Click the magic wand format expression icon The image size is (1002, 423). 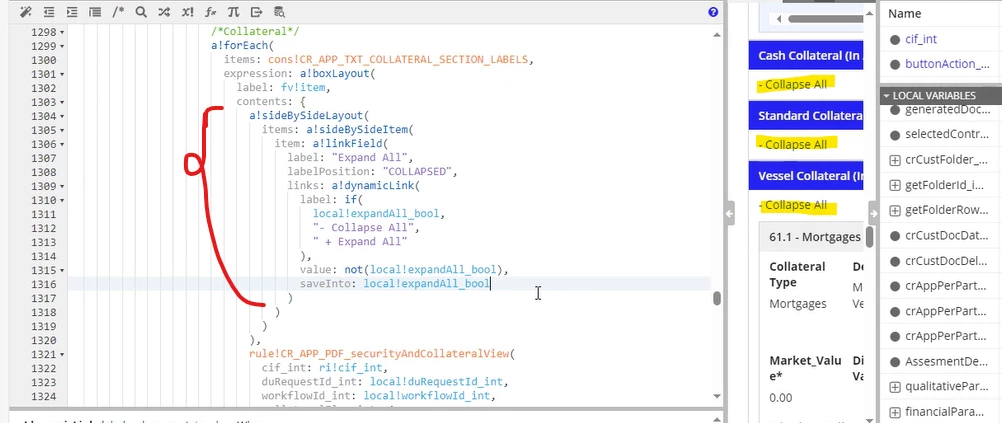point(26,12)
